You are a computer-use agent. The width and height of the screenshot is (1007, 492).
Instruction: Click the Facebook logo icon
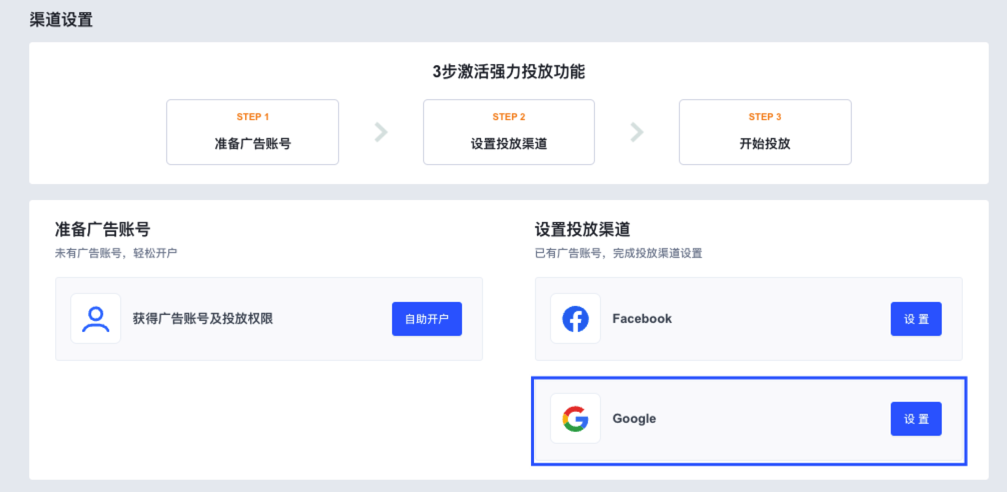coord(575,319)
